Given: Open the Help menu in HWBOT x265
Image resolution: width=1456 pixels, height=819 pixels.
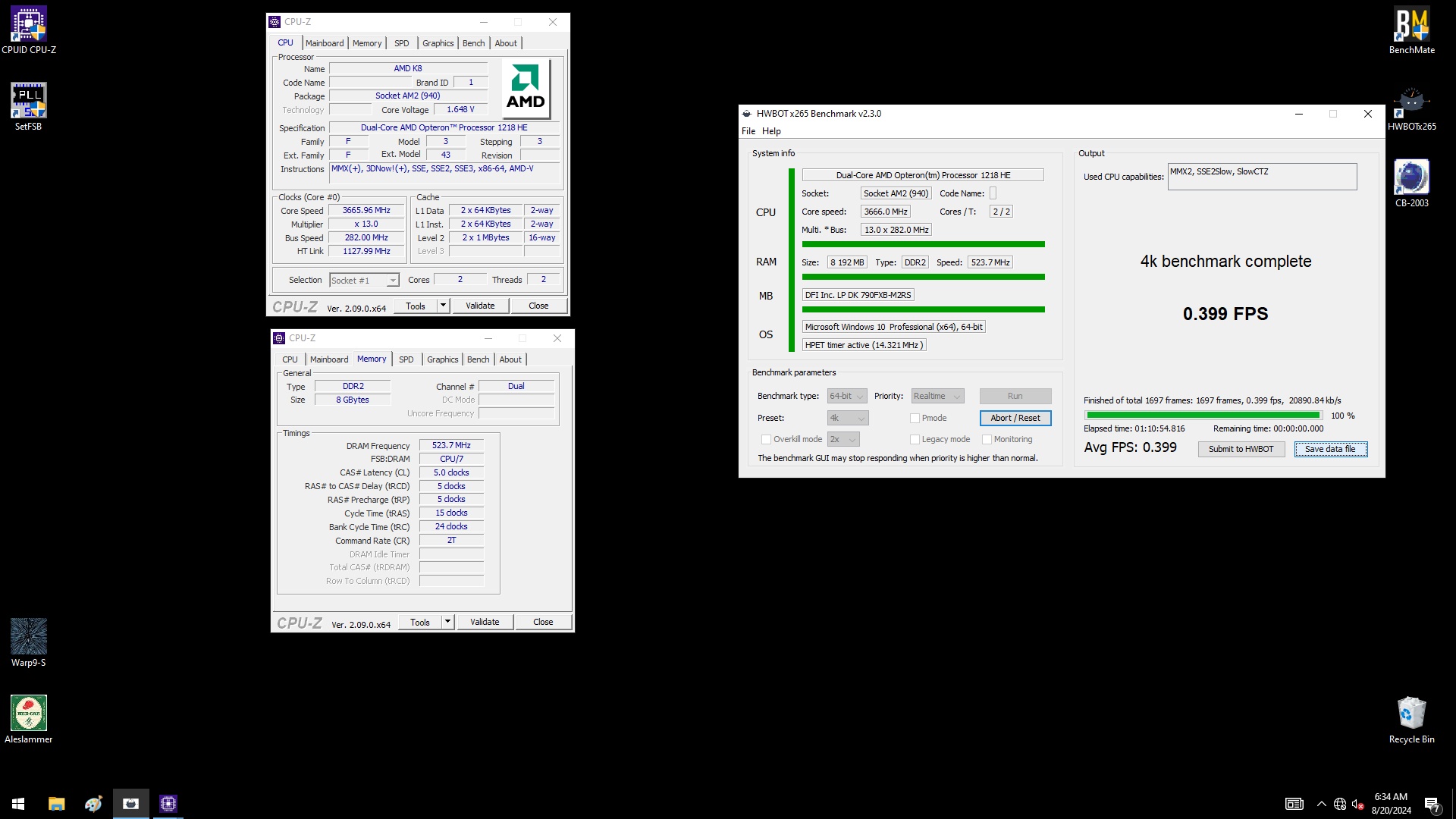Looking at the screenshot, I should coord(771,131).
